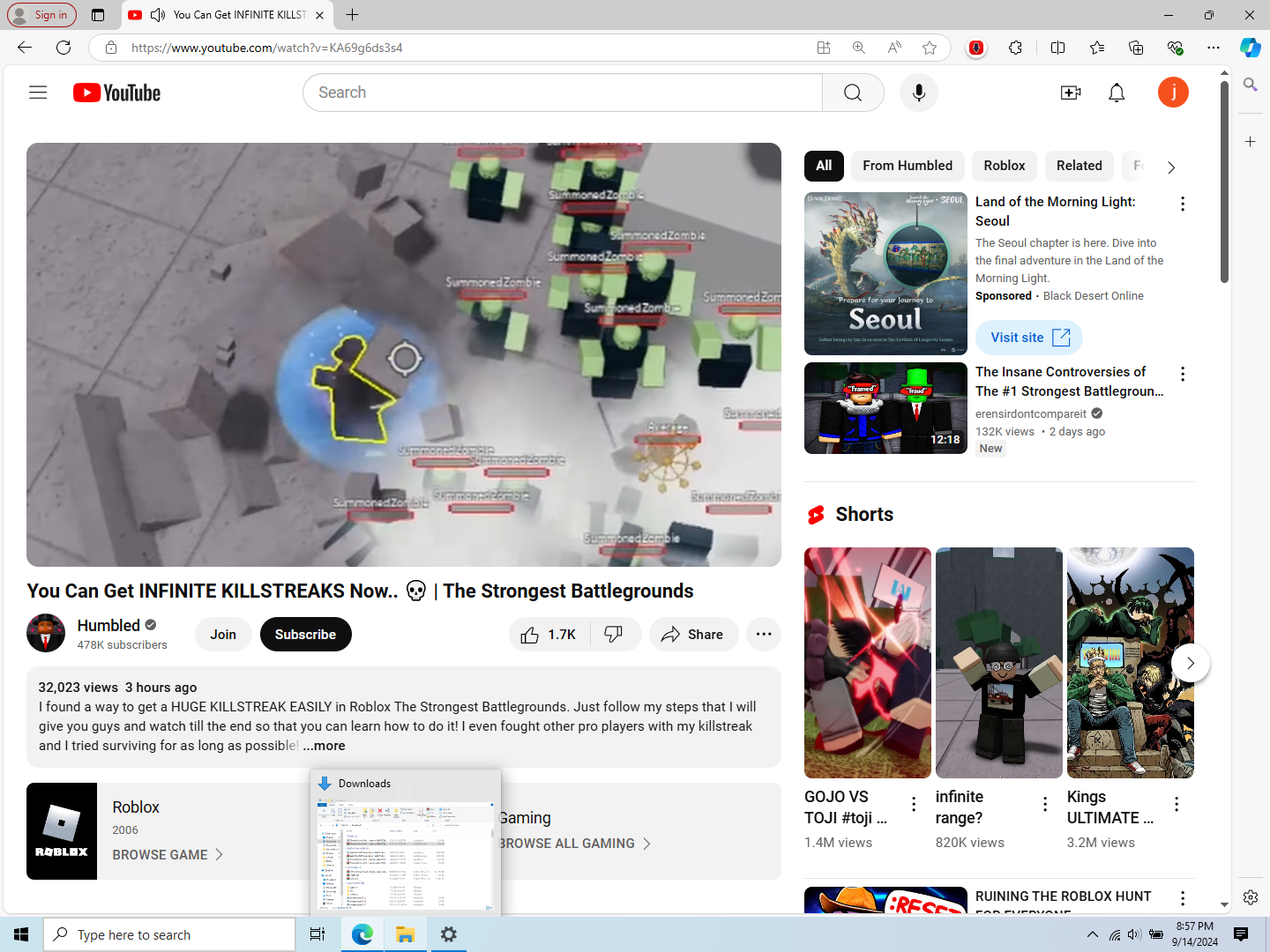Open BROWSE ALL GAMING link
Viewport: 1270px width, 952px height.
point(575,844)
